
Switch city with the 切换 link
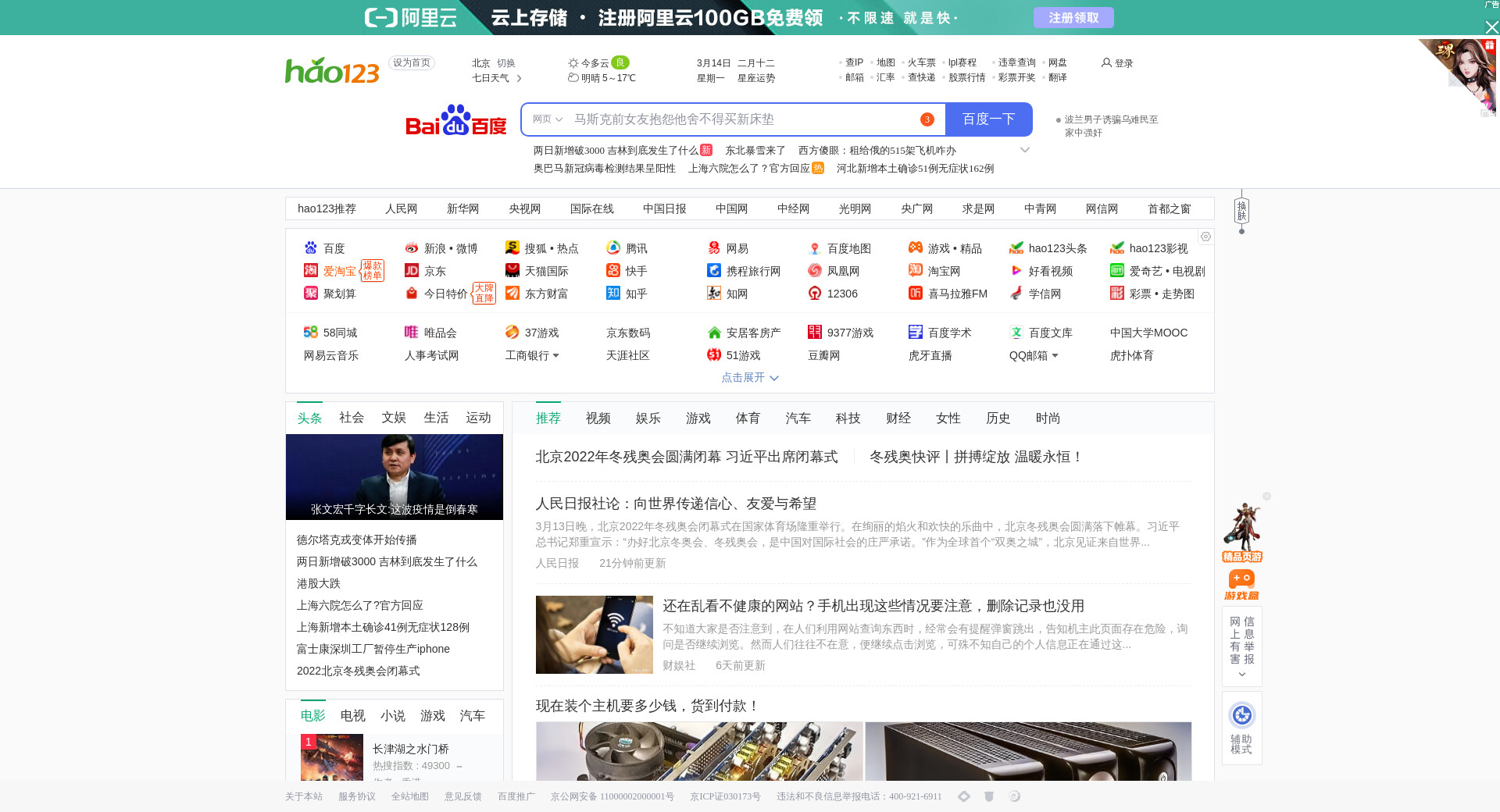[506, 63]
